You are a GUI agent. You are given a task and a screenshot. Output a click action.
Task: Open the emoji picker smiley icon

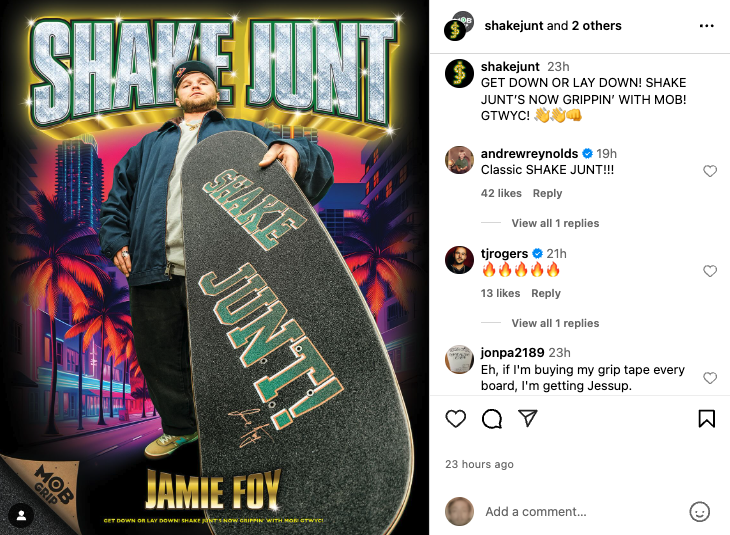(x=699, y=511)
